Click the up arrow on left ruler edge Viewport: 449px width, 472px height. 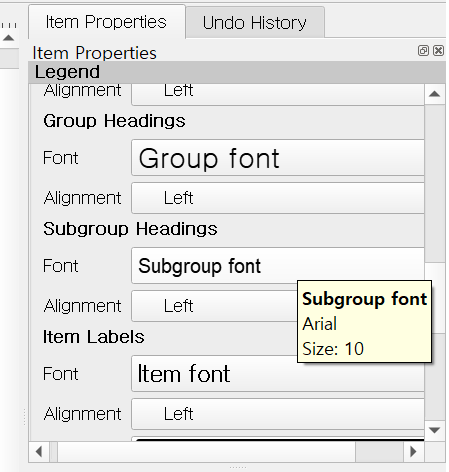pyautogui.click(x=8, y=38)
